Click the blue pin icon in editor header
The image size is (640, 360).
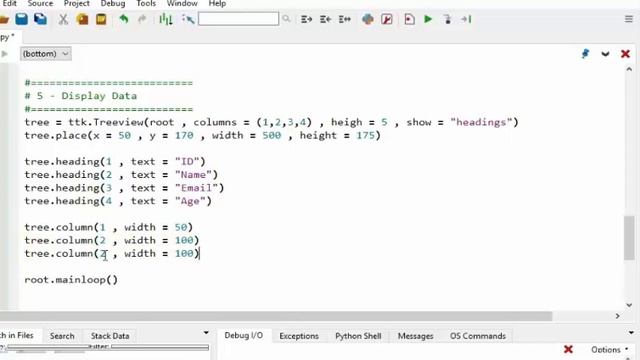coord(585,53)
